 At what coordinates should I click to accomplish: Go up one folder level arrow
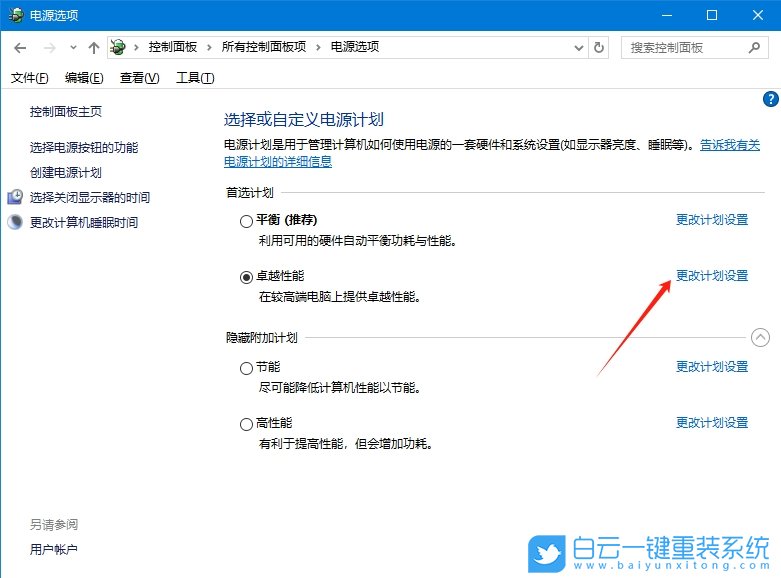point(94,48)
